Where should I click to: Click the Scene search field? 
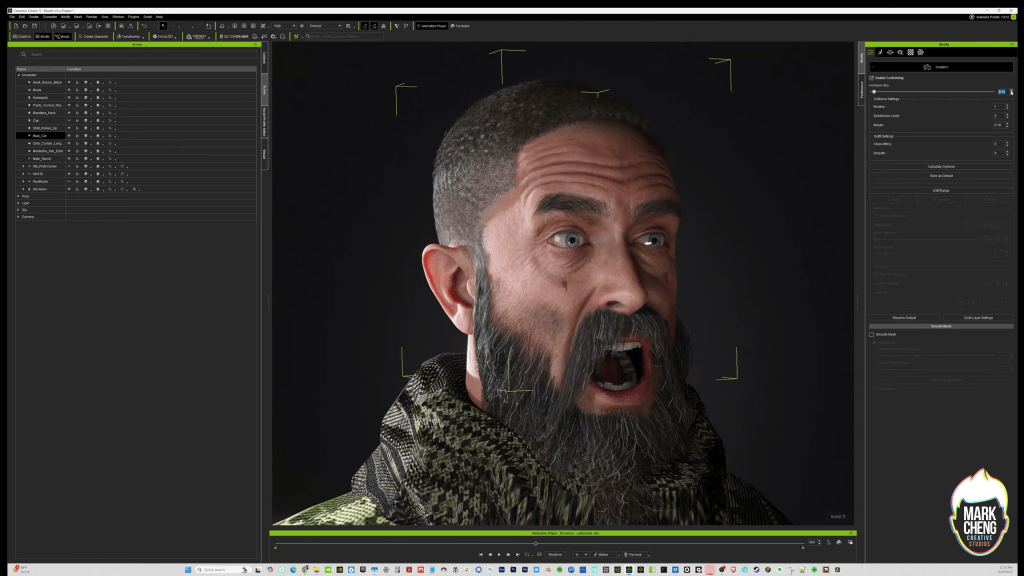pos(136,54)
